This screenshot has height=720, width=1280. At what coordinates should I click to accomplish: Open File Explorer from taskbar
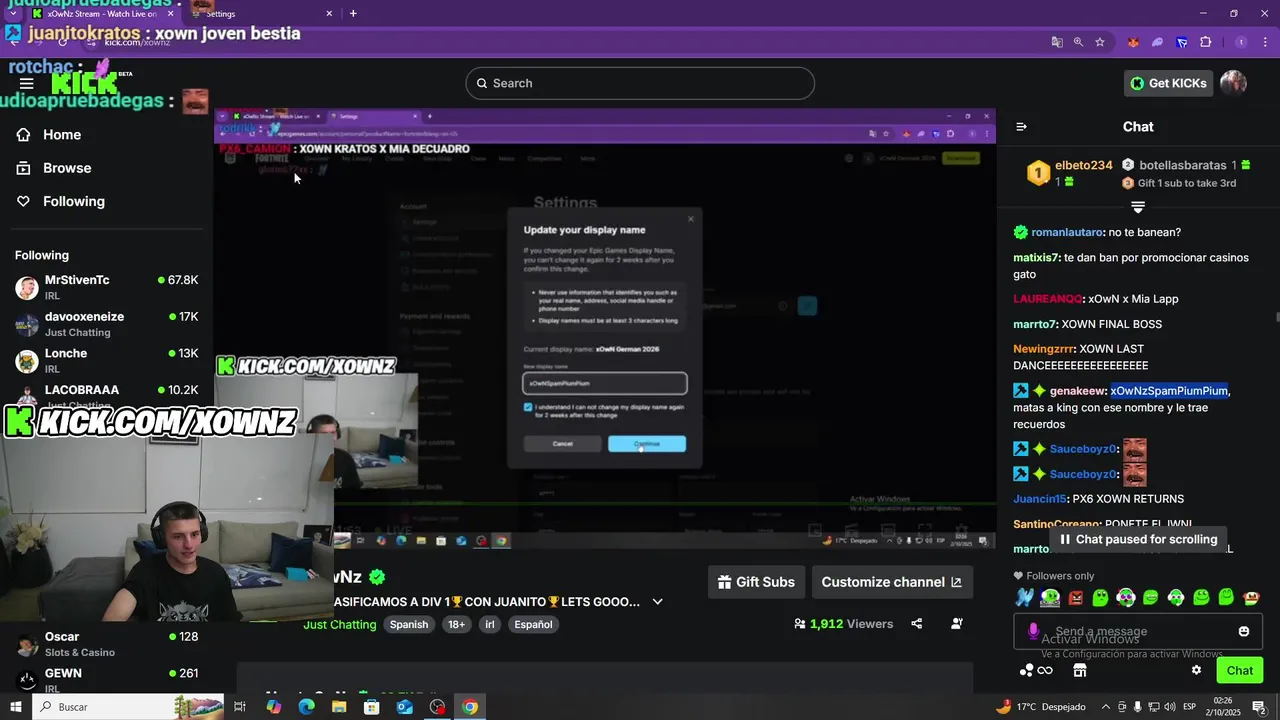click(339, 707)
